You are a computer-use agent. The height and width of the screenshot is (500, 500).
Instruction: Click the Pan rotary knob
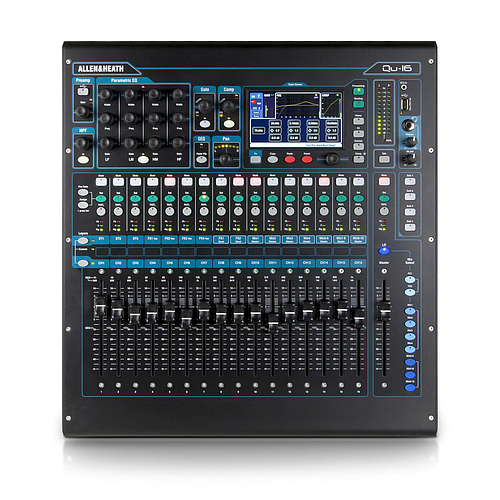coord(226,159)
